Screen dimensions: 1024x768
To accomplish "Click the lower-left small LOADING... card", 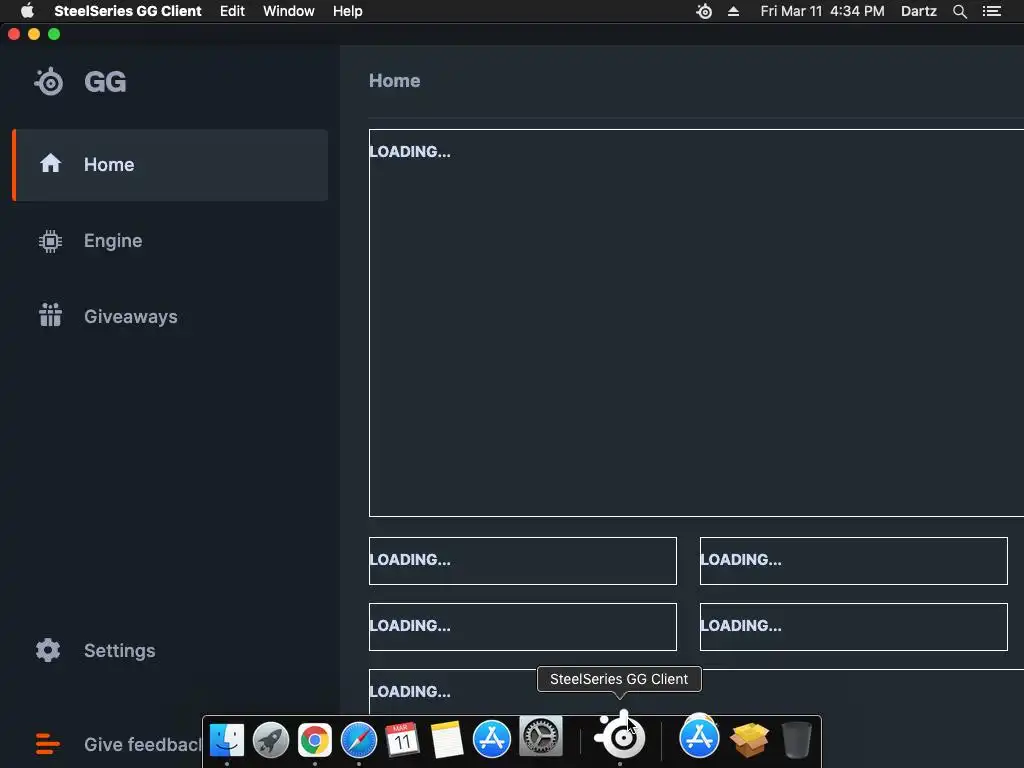I will click(522, 627).
